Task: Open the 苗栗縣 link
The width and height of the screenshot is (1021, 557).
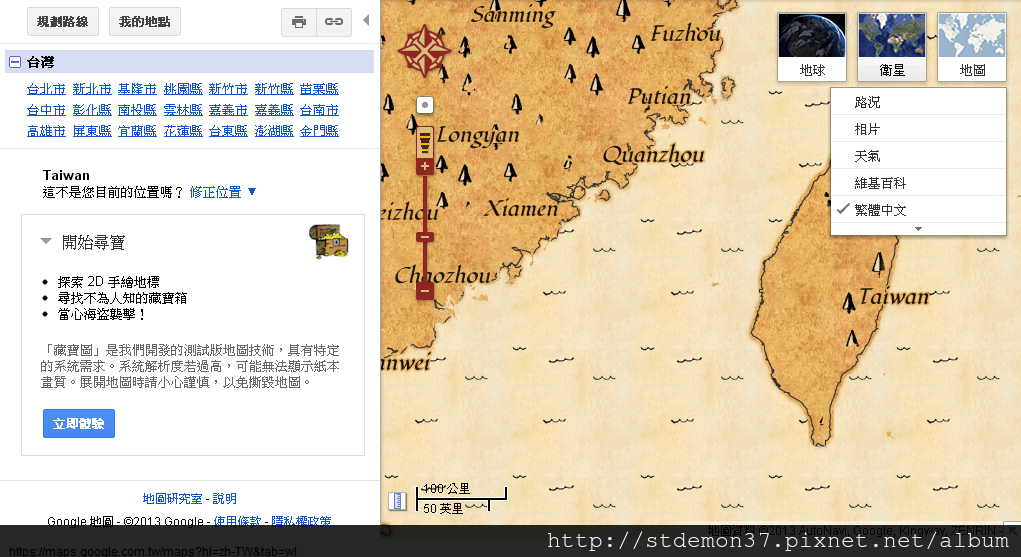Action: pos(319,89)
